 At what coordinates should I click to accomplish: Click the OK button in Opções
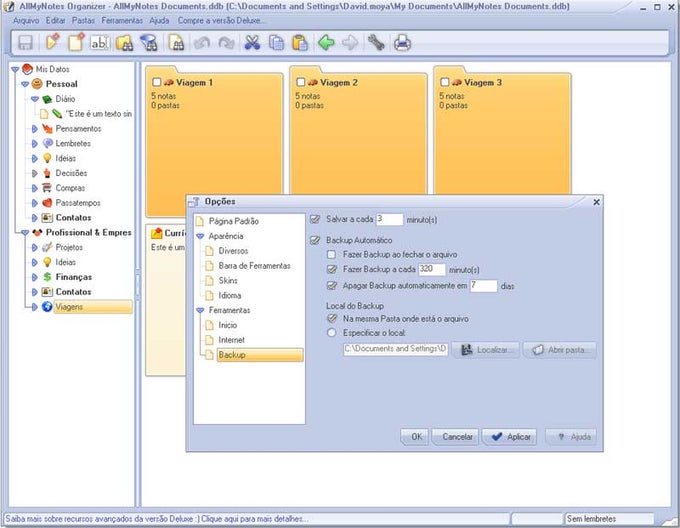click(415, 437)
